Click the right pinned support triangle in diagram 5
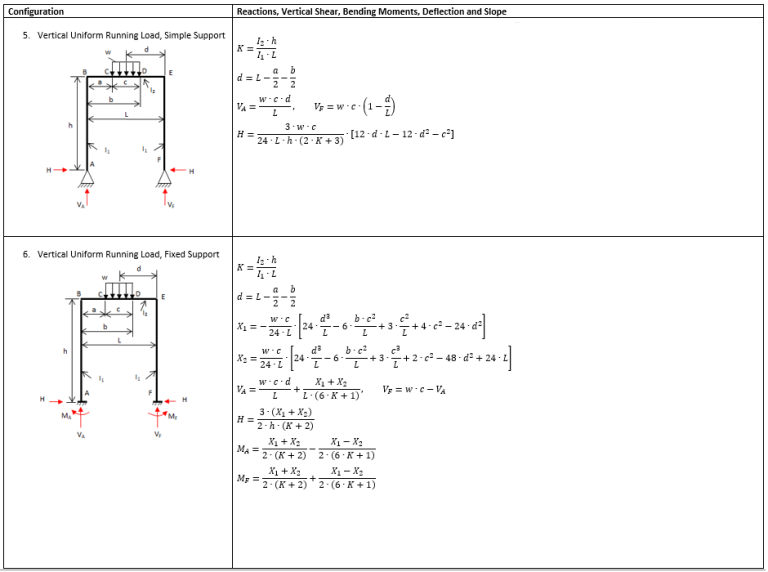This screenshot has height=572, width=768. pos(164,177)
